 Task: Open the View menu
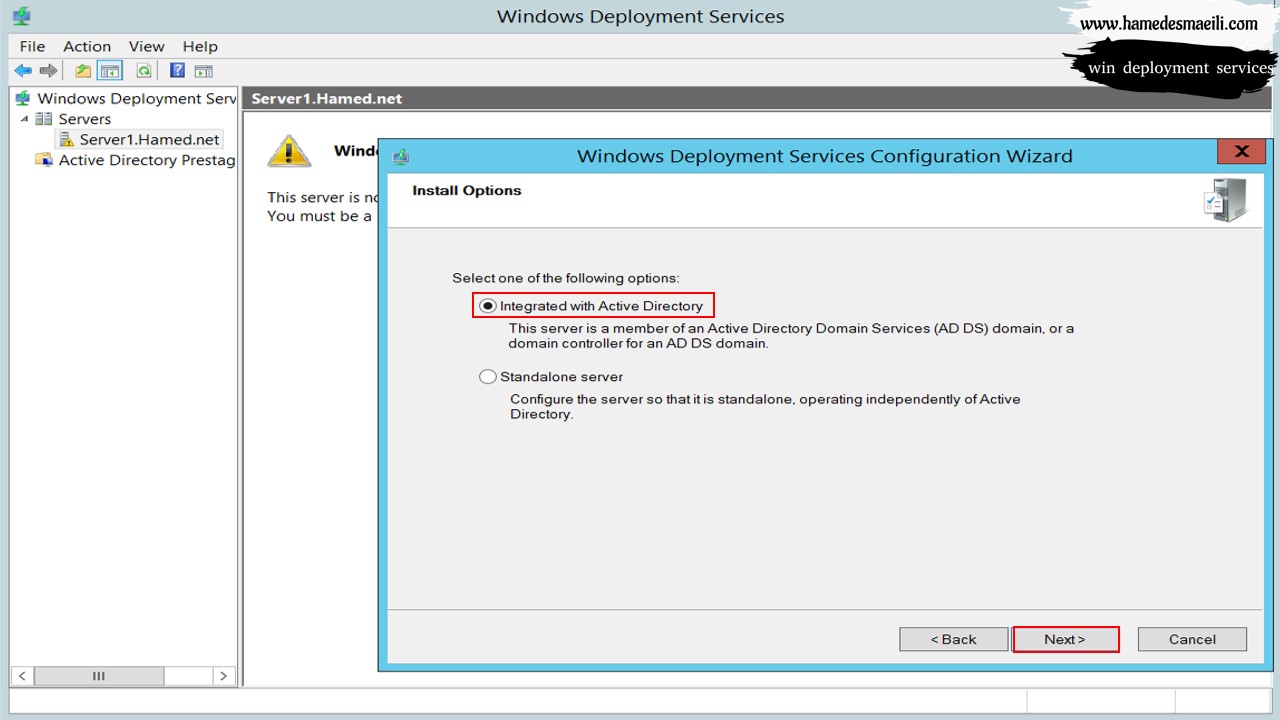146,46
